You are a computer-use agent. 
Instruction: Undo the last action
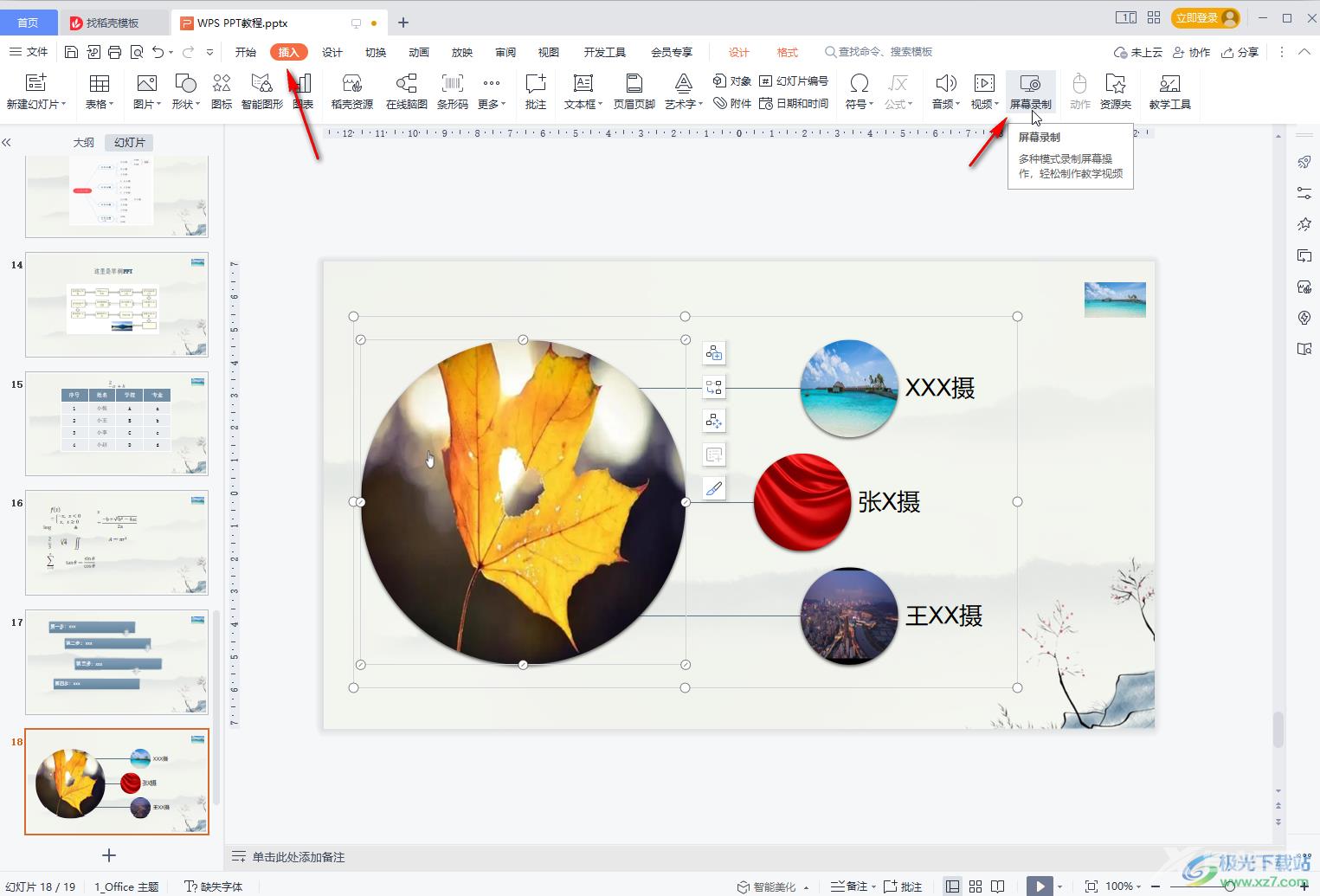[158, 52]
